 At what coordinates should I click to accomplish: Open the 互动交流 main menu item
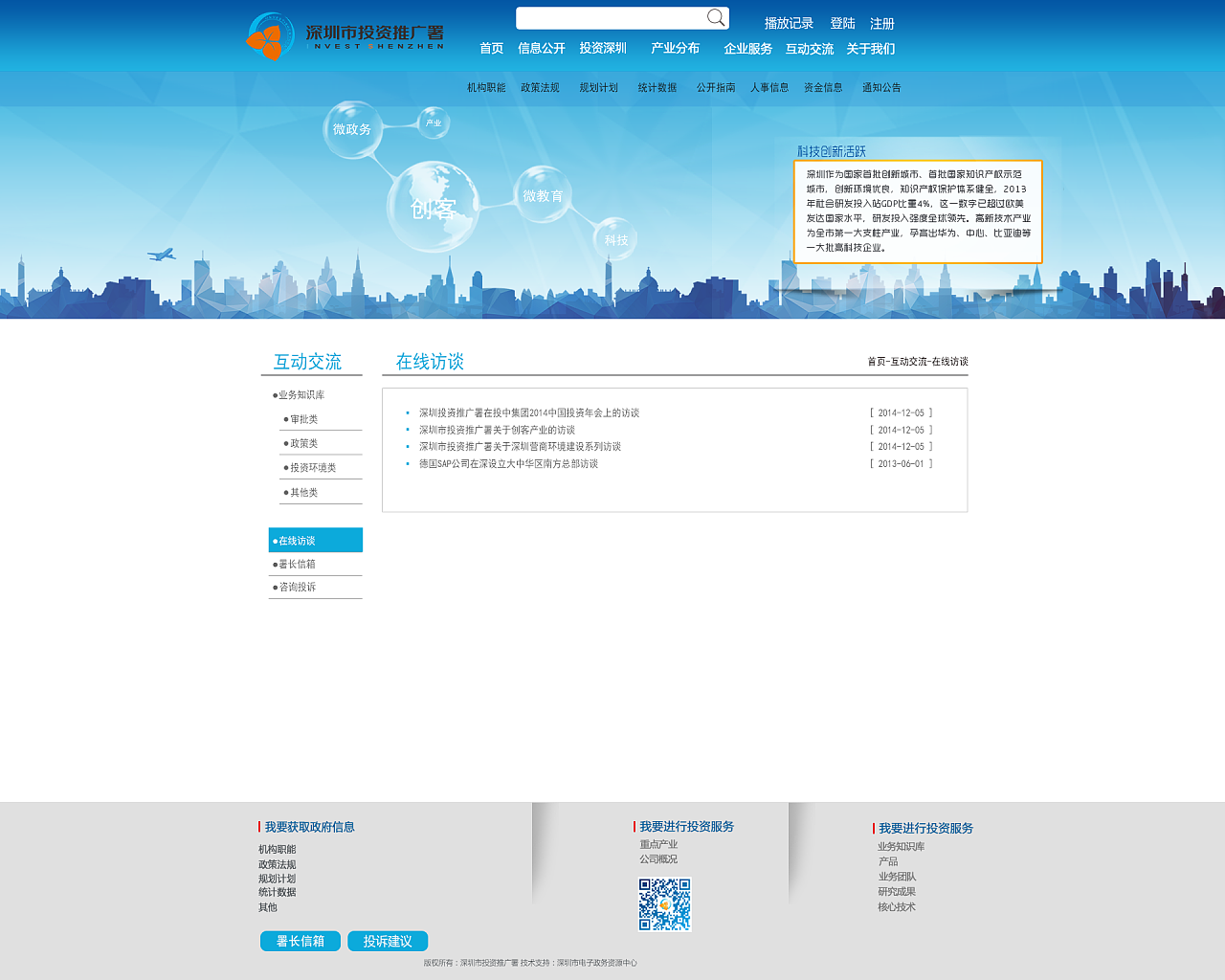click(x=809, y=49)
